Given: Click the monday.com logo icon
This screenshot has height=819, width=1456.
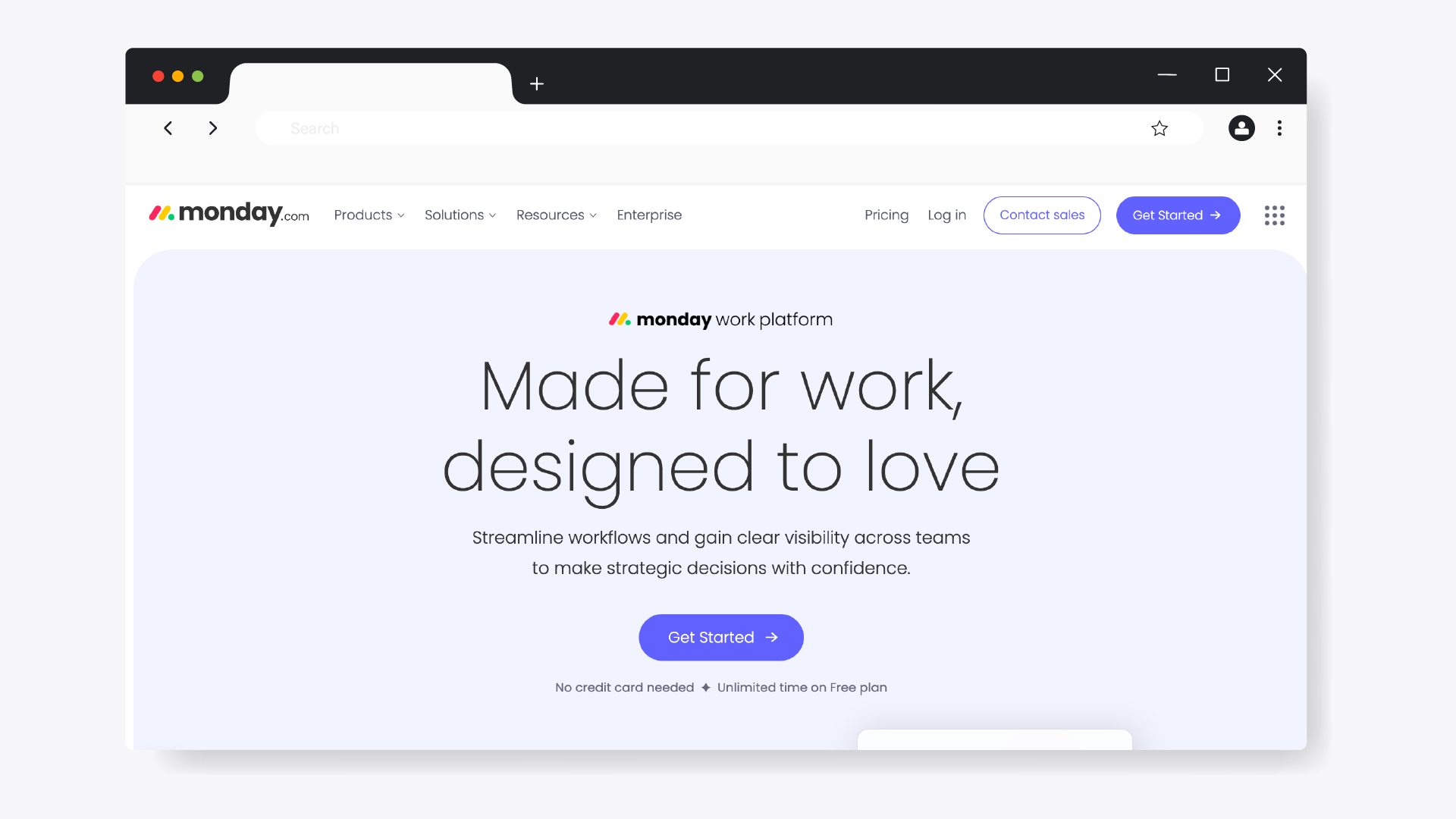Looking at the screenshot, I should (x=164, y=214).
